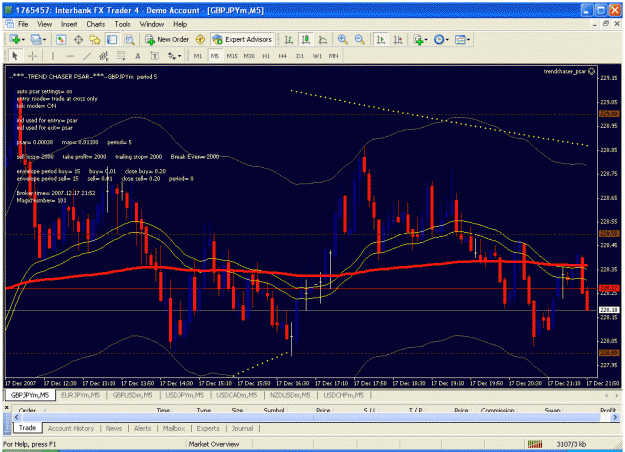The width and height of the screenshot is (625, 452).
Task: Open the Arrows objects dropdown
Action: (174, 56)
